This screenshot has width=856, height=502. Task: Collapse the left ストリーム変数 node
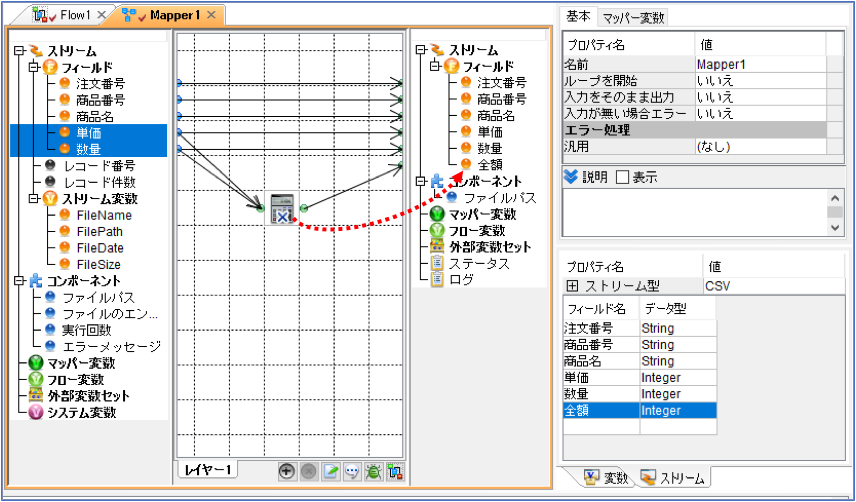[x=35, y=198]
